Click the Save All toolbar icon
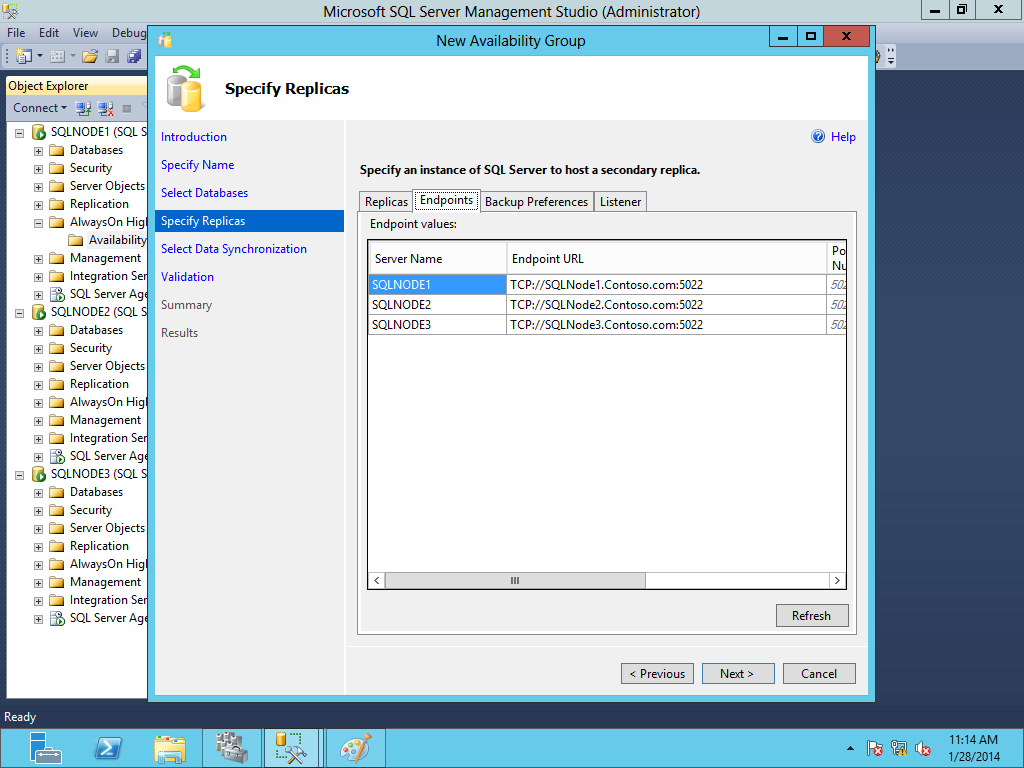 (x=134, y=56)
